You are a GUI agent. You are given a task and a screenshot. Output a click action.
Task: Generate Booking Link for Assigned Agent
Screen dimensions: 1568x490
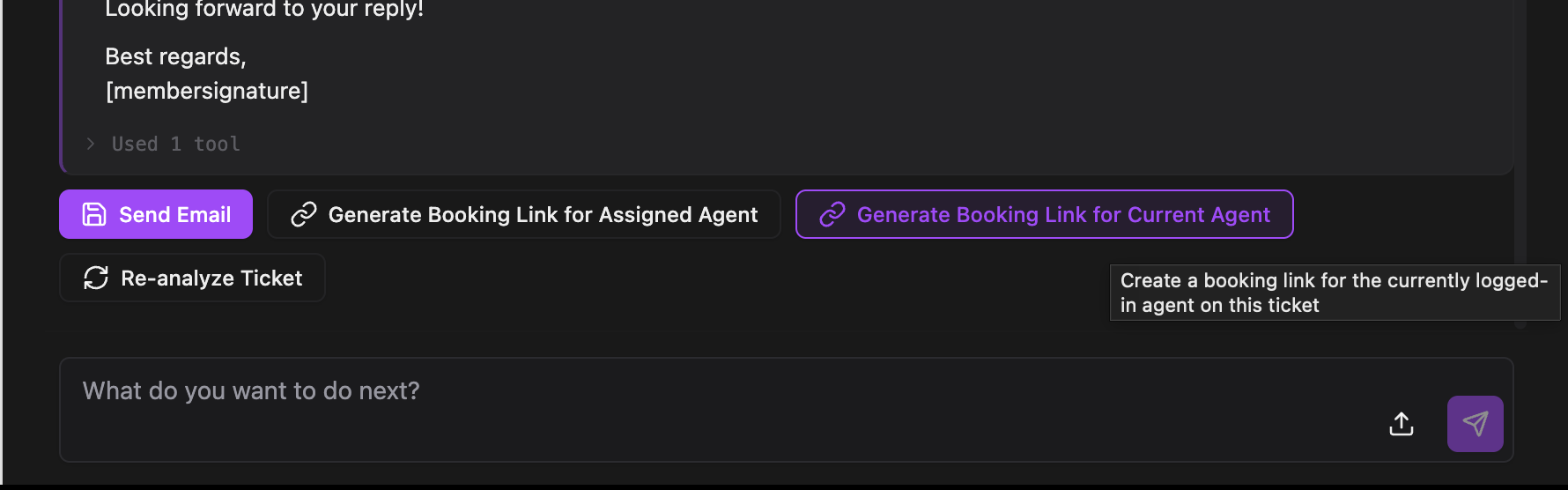(524, 214)
